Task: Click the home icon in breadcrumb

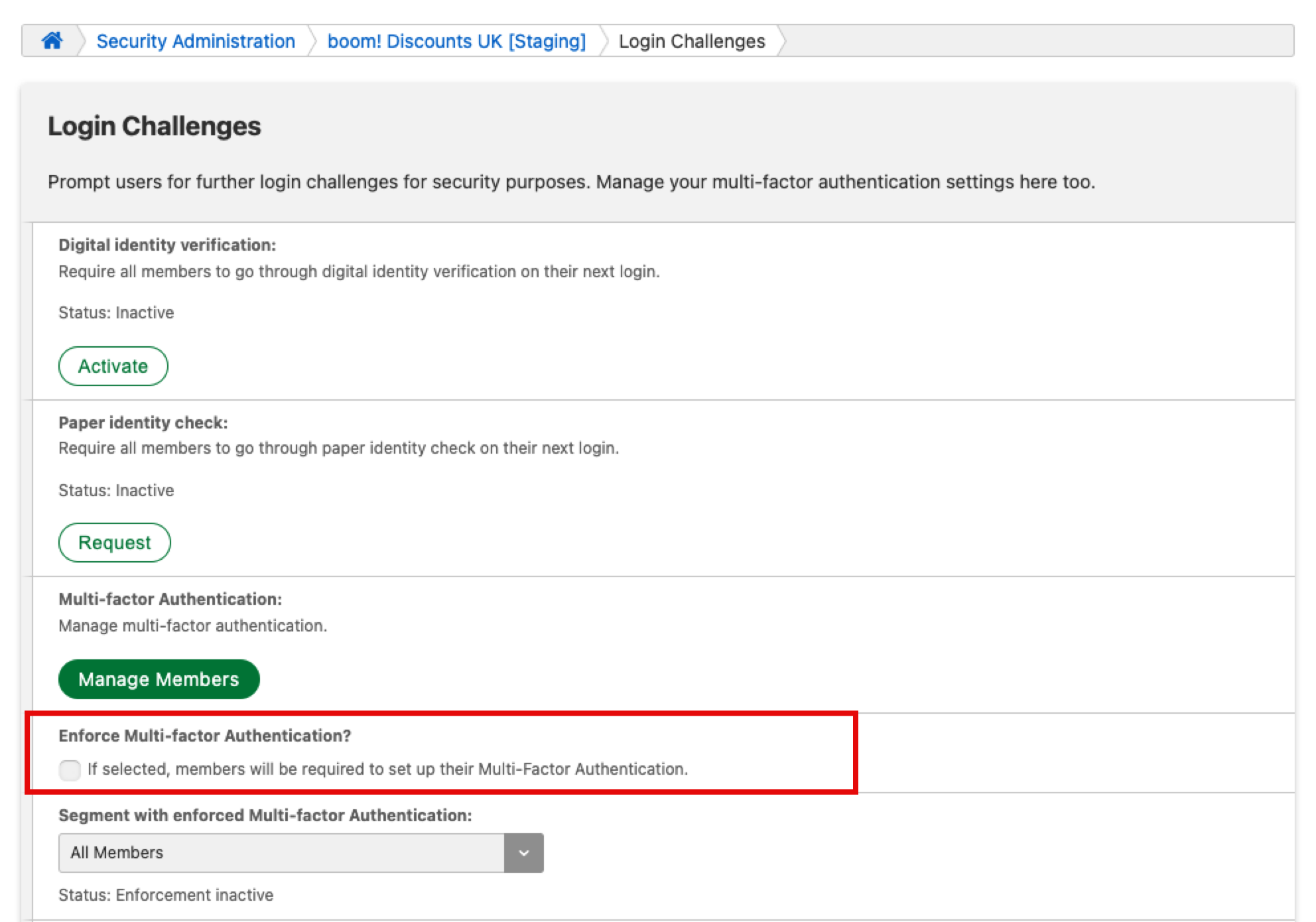Action: pyautogui.click(x=52, y=41)
